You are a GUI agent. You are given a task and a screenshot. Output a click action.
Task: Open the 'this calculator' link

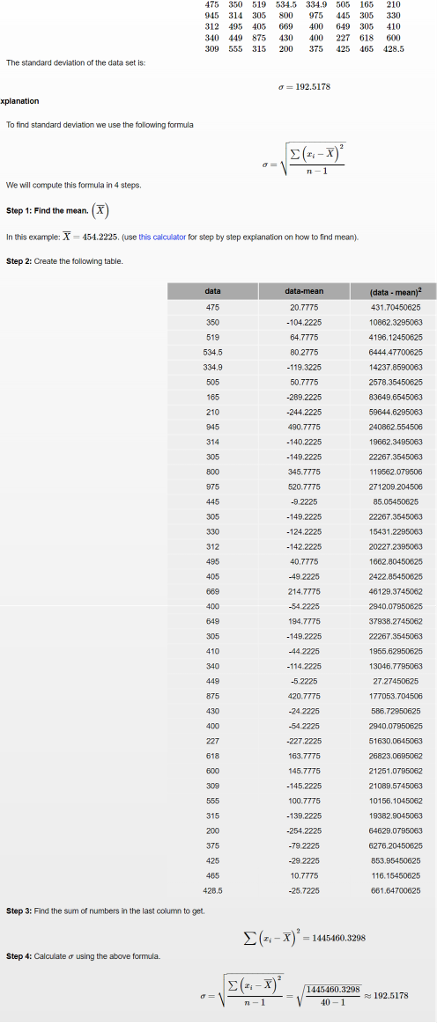(162, 237)
